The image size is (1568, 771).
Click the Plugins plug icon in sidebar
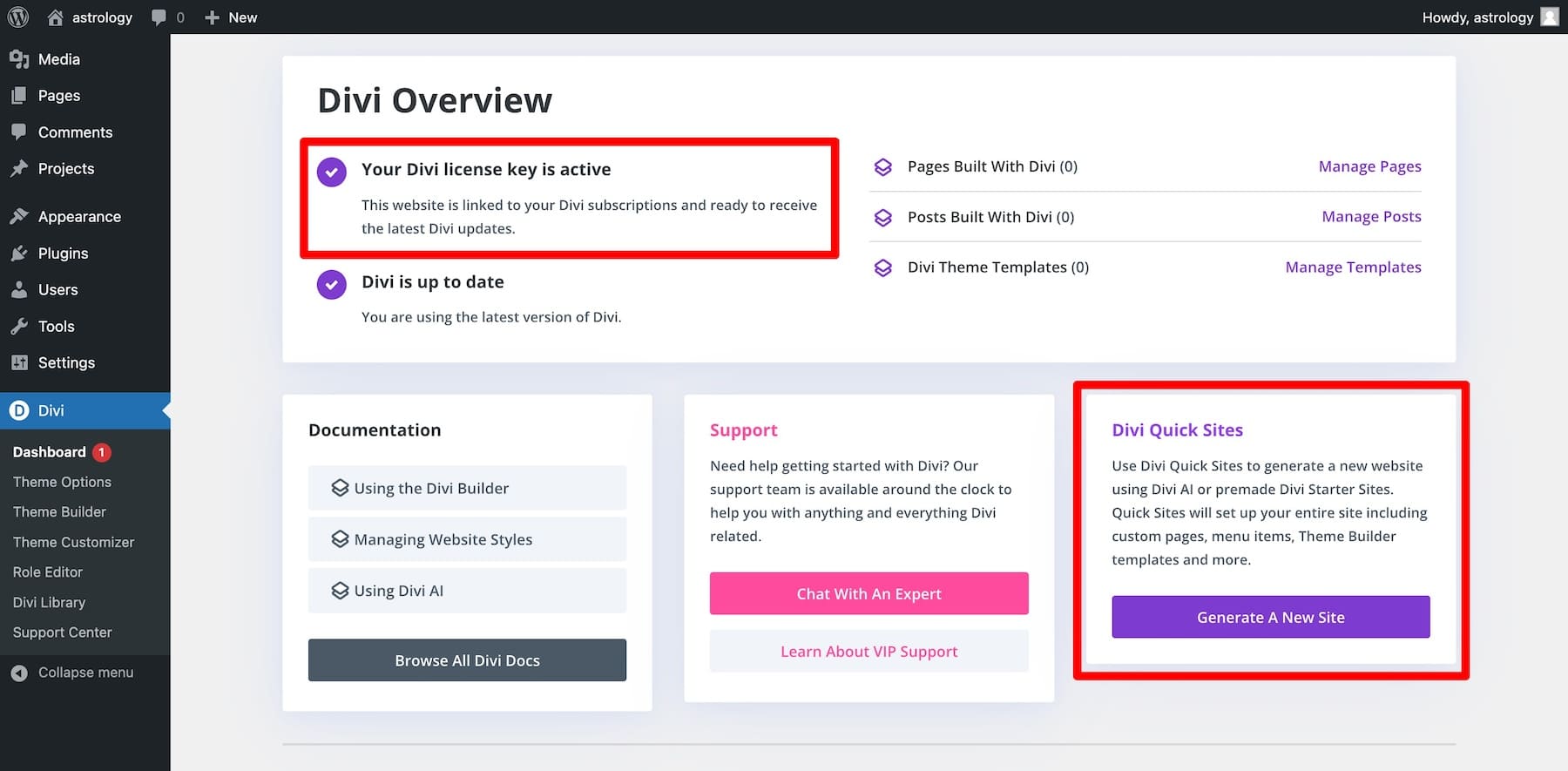click(x=19, y=254)
